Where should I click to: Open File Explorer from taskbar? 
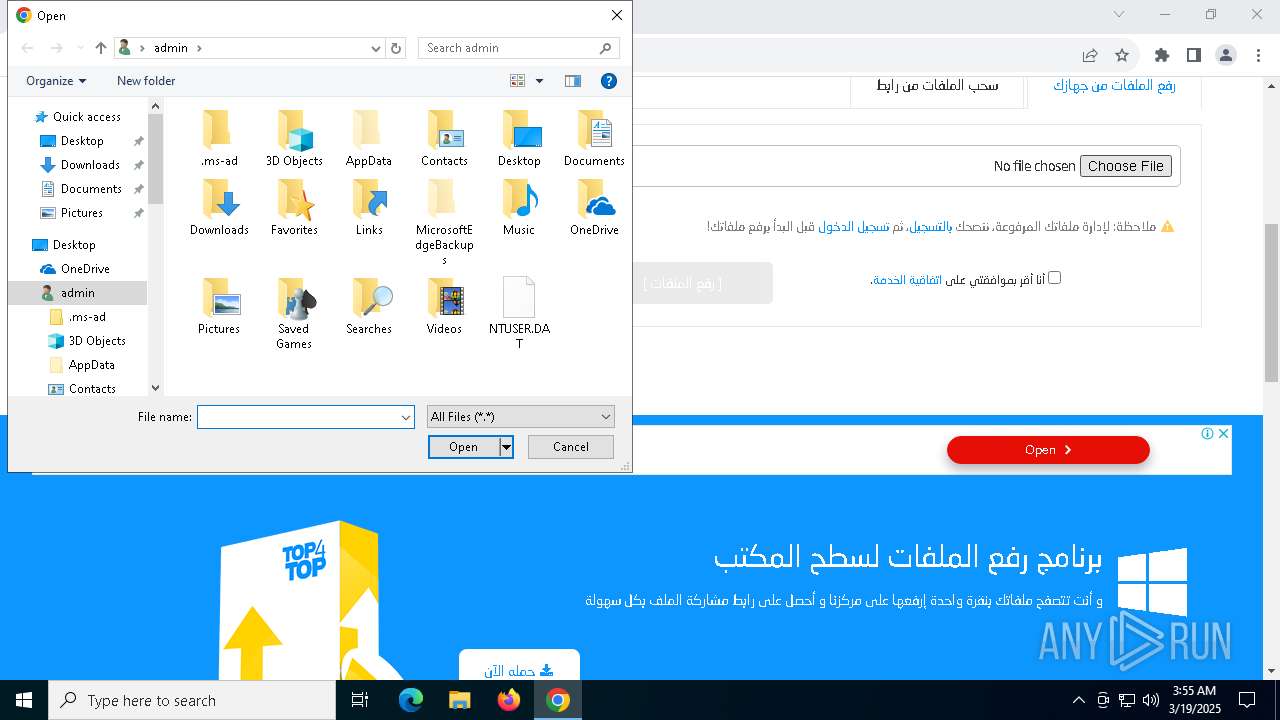point(459,700)
